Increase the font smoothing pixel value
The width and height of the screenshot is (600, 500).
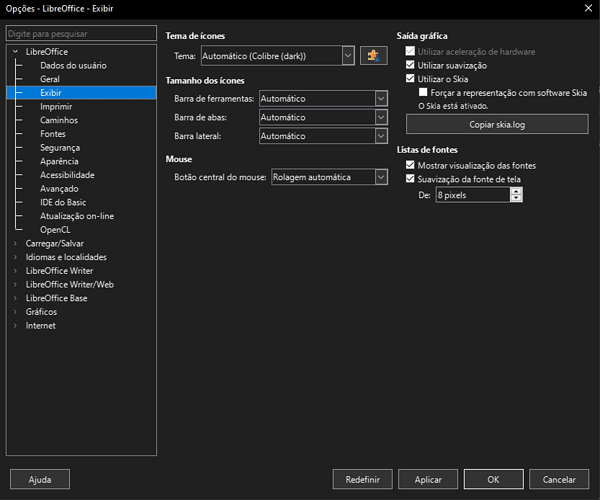[x=516, y=192]
